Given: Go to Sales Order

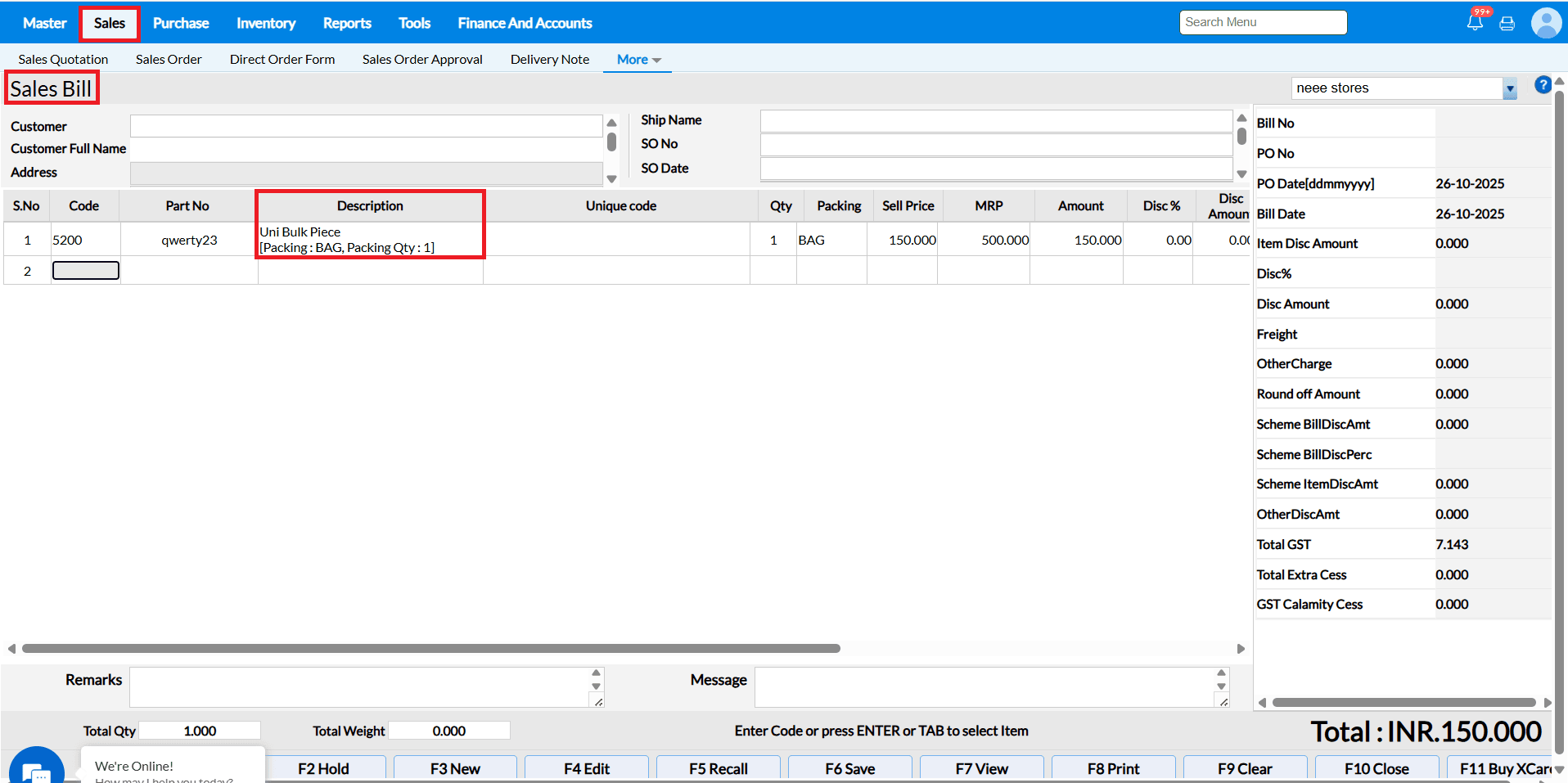Looking at the screenshot, I should tap(169, 59).
